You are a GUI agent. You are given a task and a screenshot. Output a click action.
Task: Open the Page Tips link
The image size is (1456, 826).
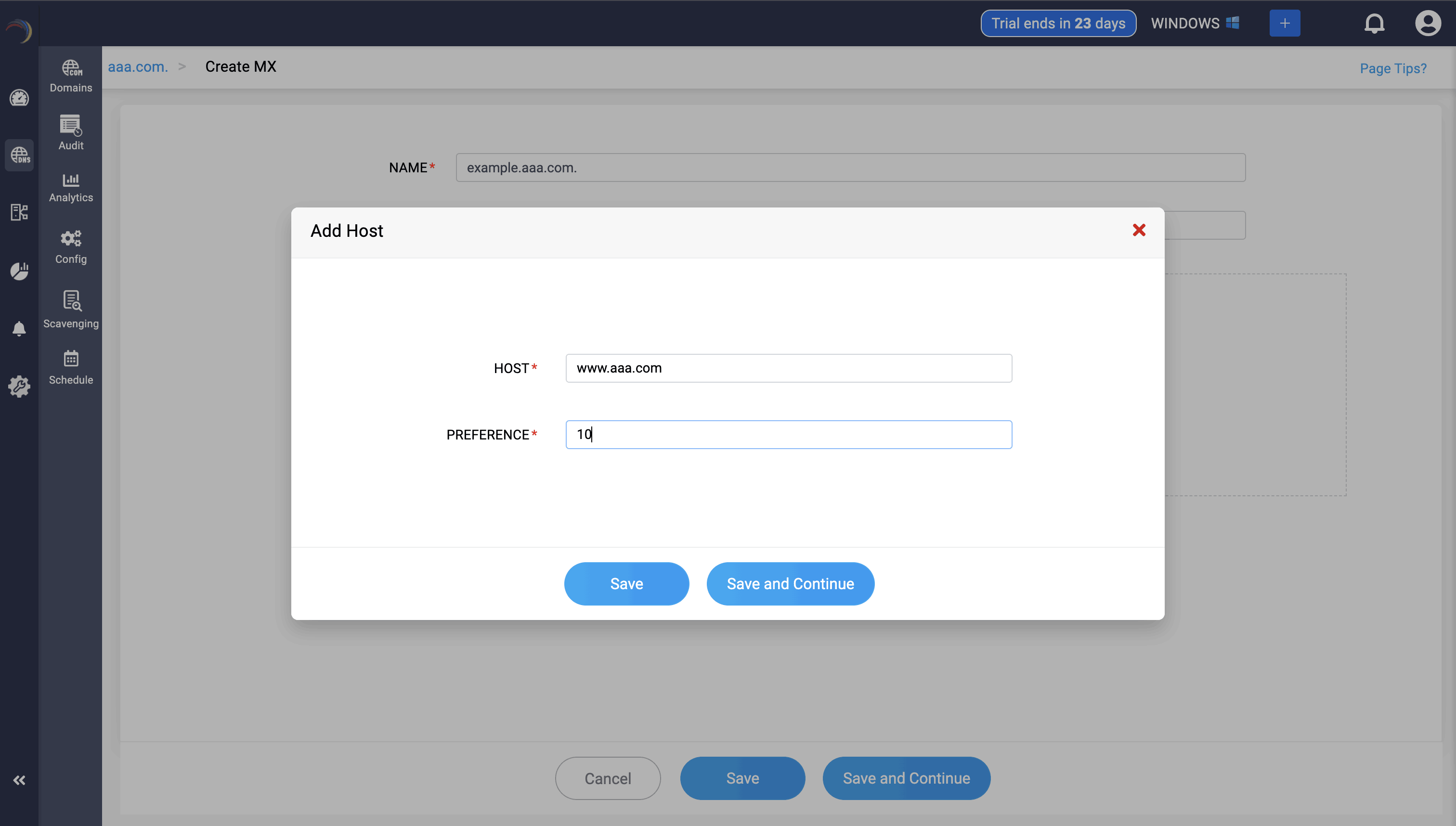click(1392, 69)
